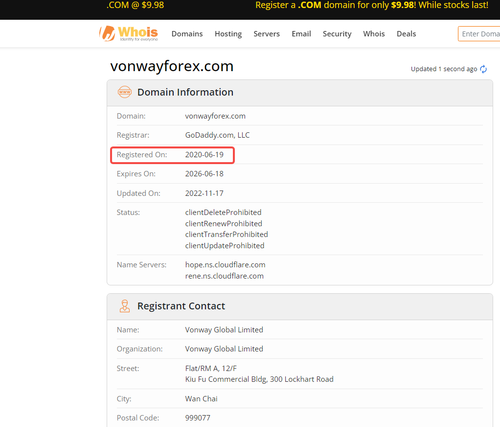Open the Security menu
The width and height of the screenshot is (500, 427).
tap(337, 34)
